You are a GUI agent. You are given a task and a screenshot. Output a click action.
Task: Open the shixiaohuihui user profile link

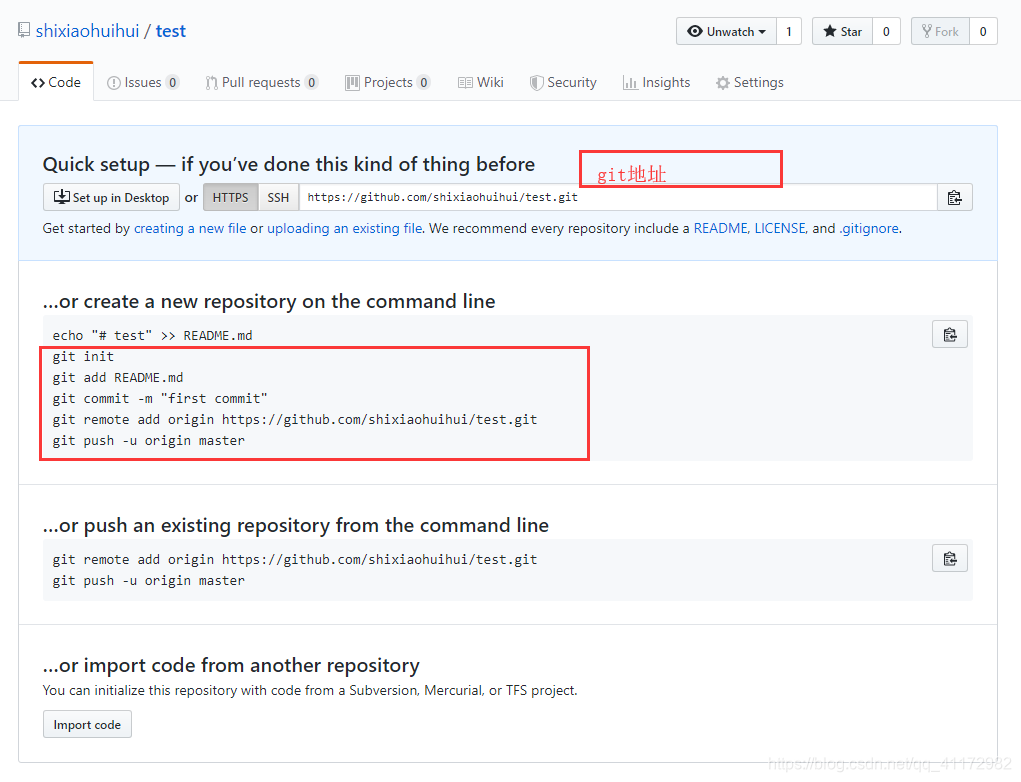pos(87,31)
